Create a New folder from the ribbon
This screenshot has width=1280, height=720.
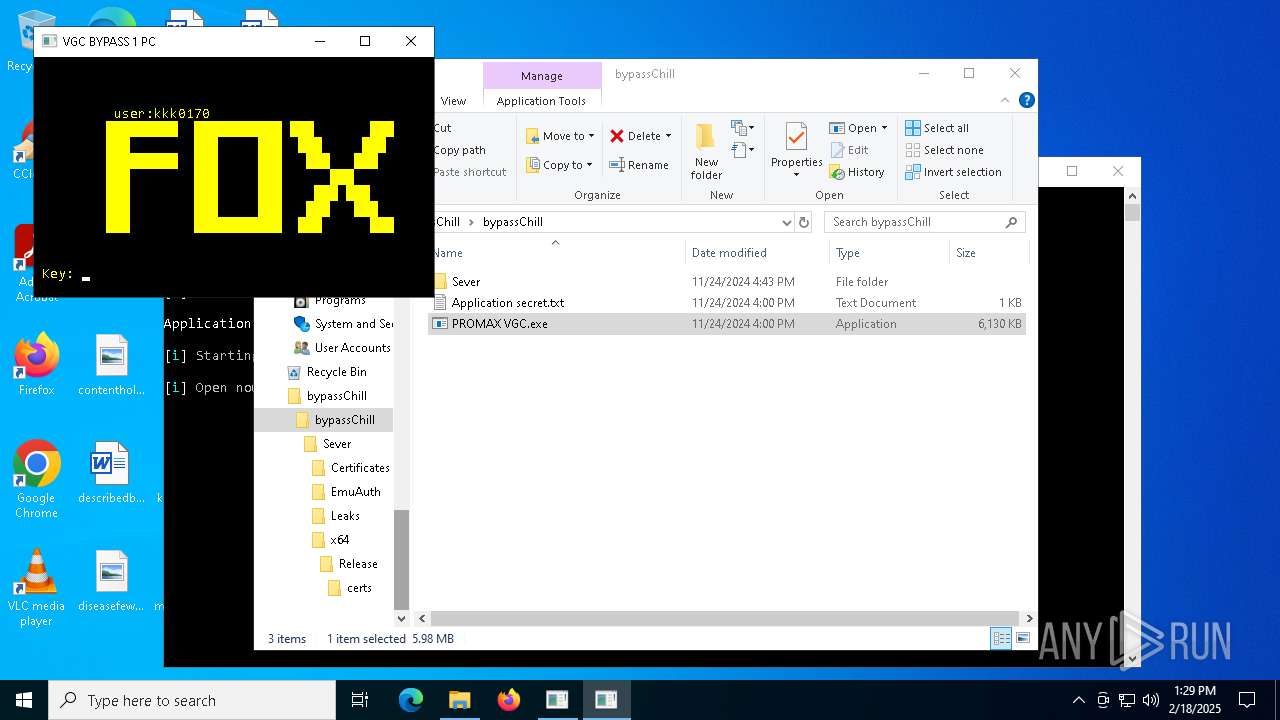click(706, 152)
